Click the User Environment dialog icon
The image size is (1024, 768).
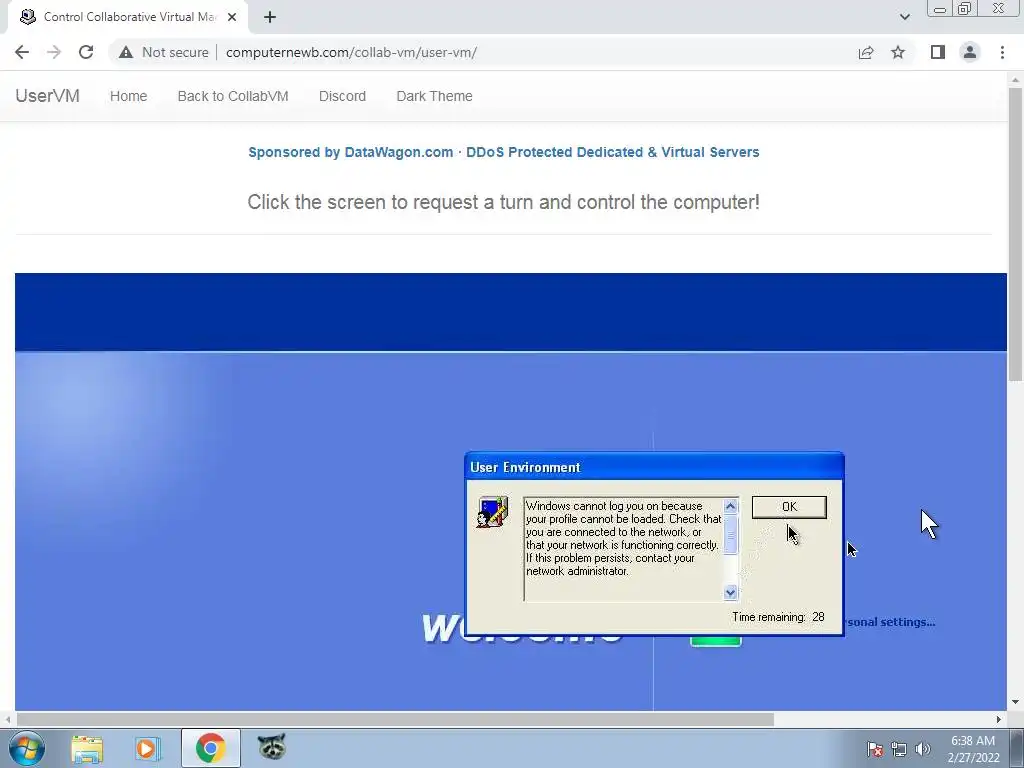coord(492,512)
